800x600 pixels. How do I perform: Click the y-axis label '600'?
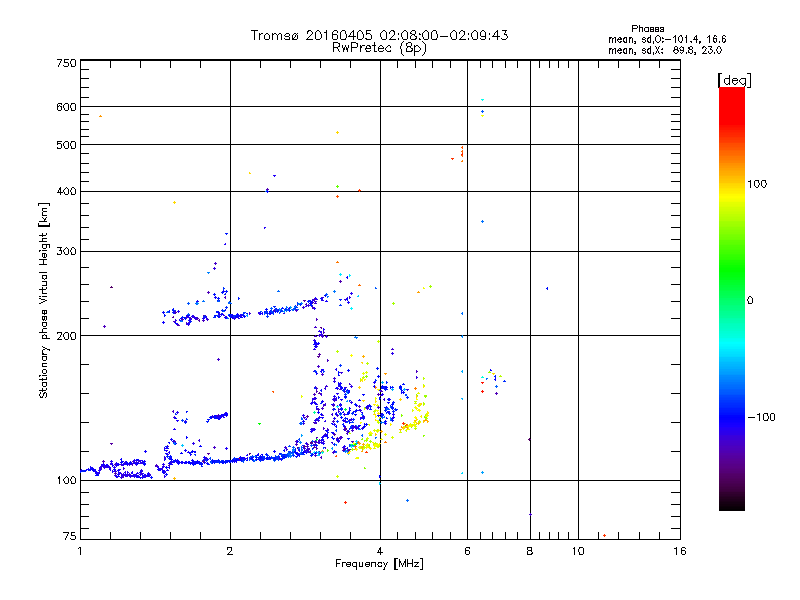[x=66, y=107]
